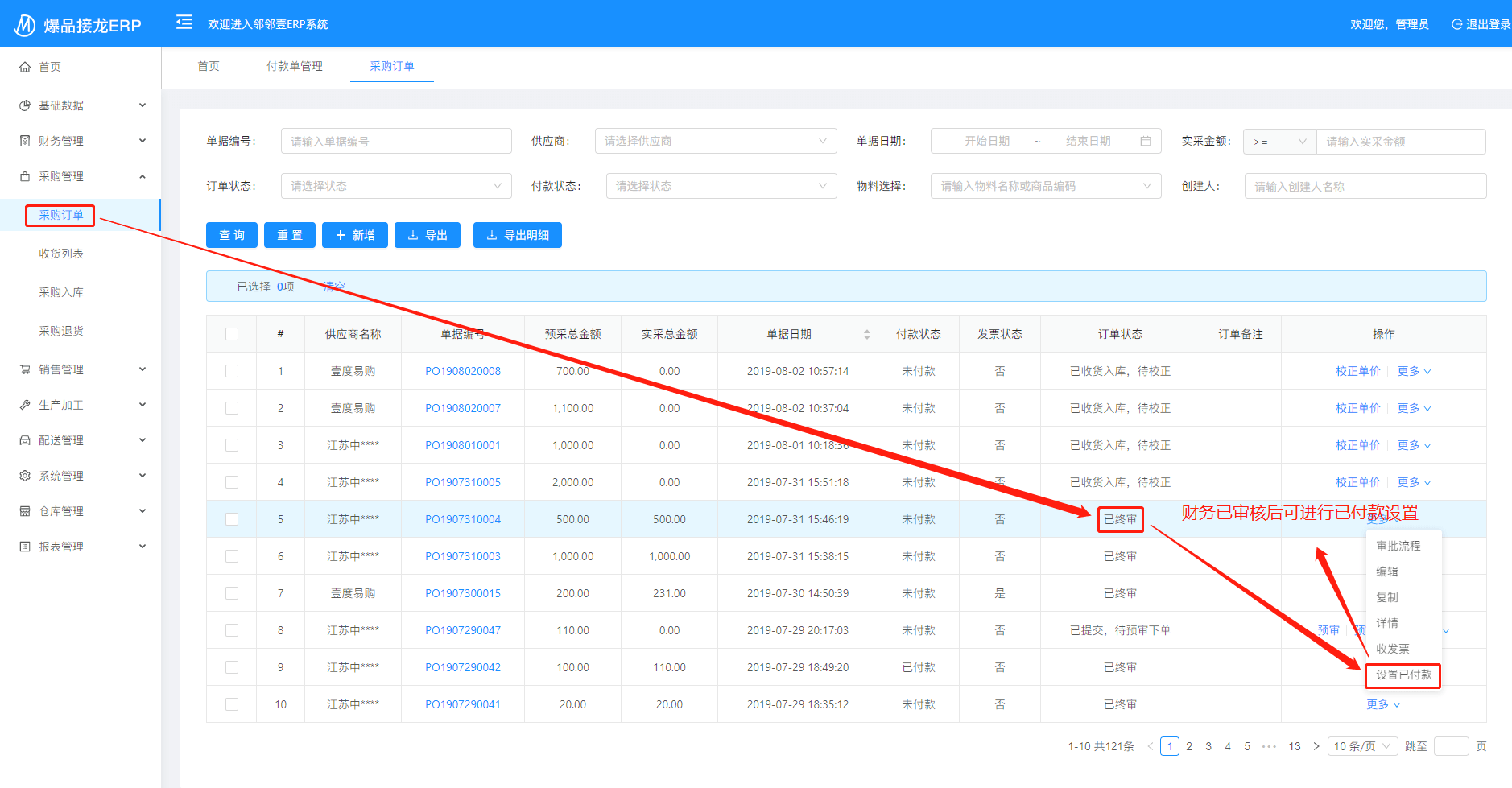The width and height of the screenshot is (1512, 788).
Task: Choose 收发票 from the dropdown menu
Action: (x=1392, y=649)
